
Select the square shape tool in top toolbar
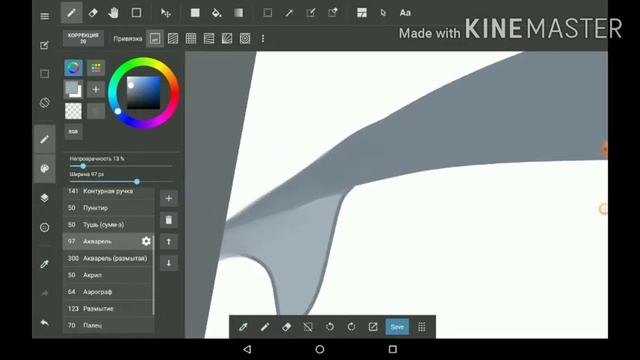[136, 13]
